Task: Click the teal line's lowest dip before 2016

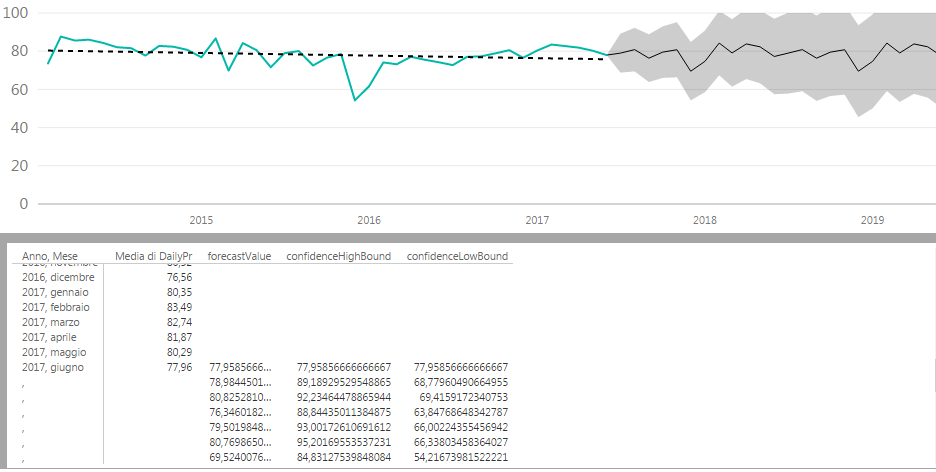Action: point(355,100)
